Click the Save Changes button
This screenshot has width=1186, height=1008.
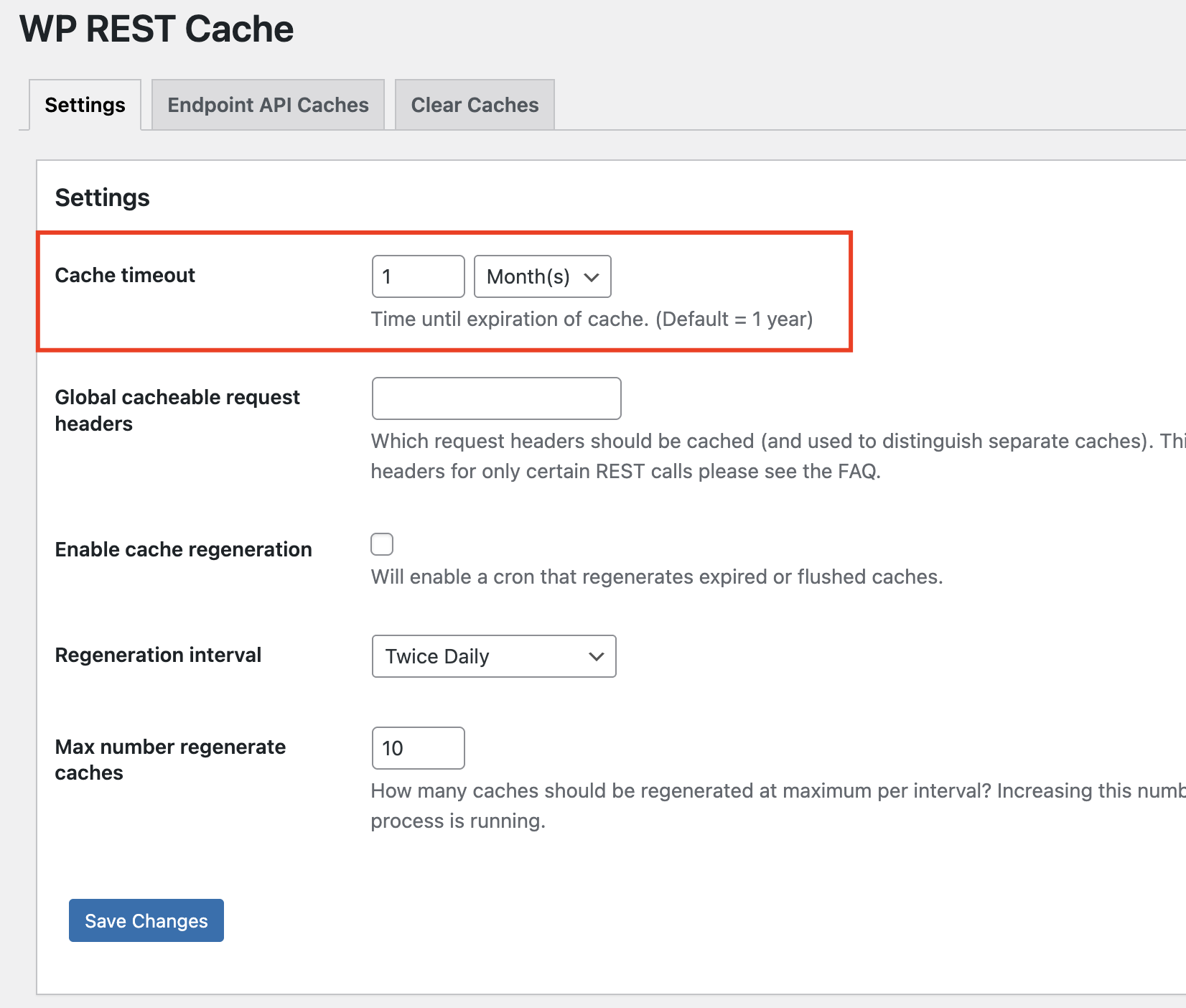tap(146, 920)
